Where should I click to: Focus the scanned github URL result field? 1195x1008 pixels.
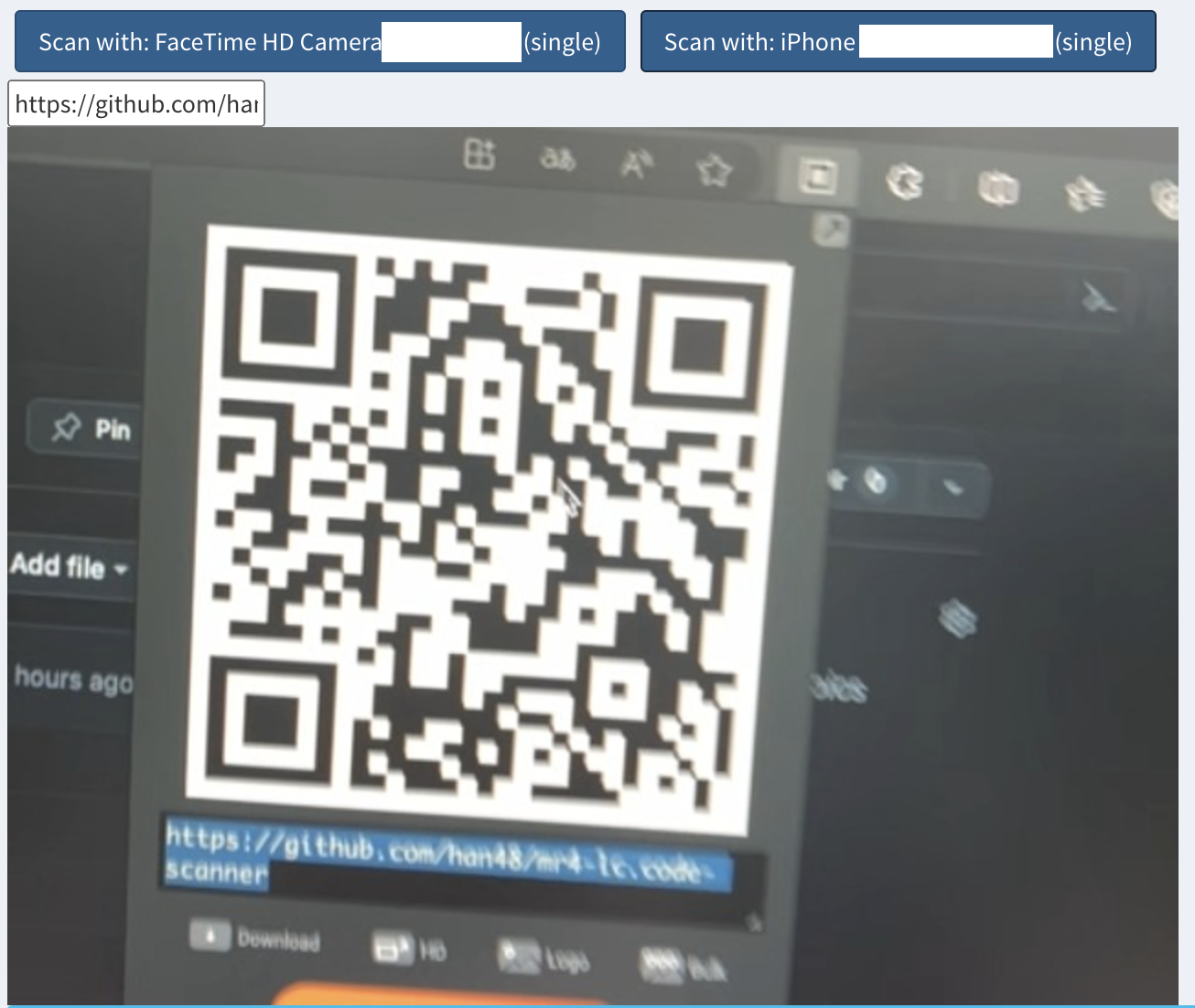(x=136, y=103)
